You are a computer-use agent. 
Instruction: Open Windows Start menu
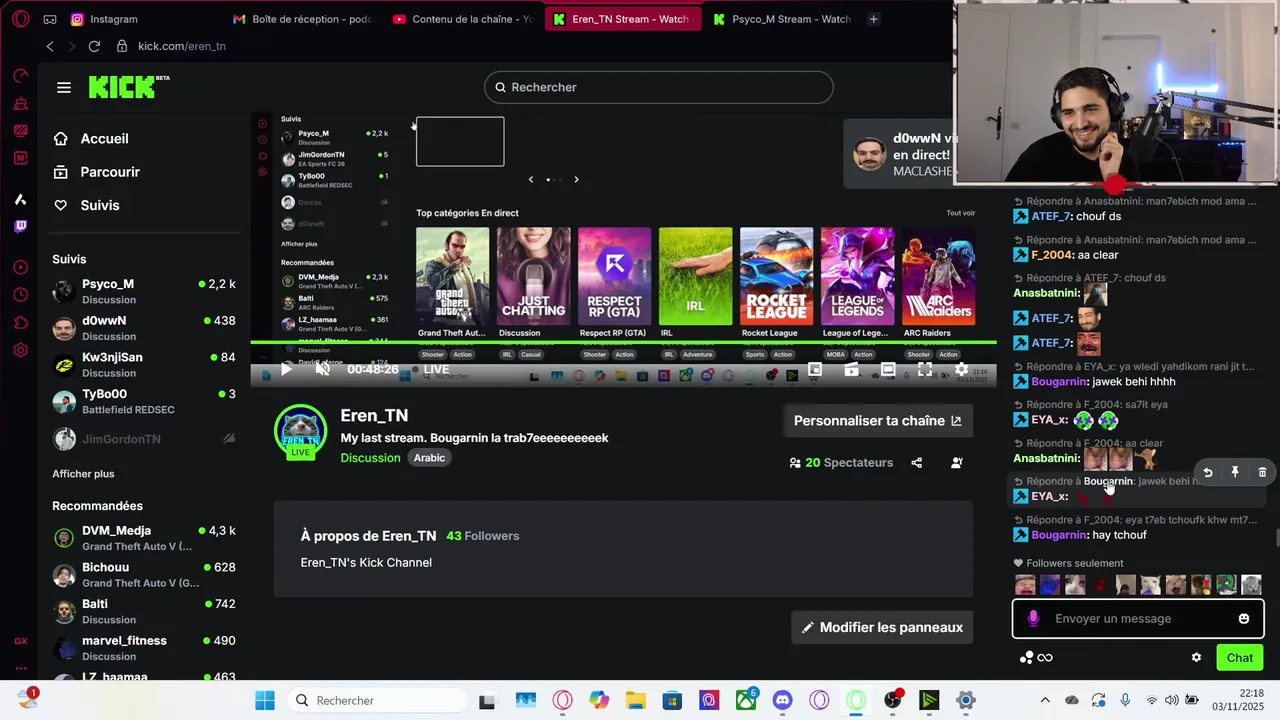pos(265,701)
